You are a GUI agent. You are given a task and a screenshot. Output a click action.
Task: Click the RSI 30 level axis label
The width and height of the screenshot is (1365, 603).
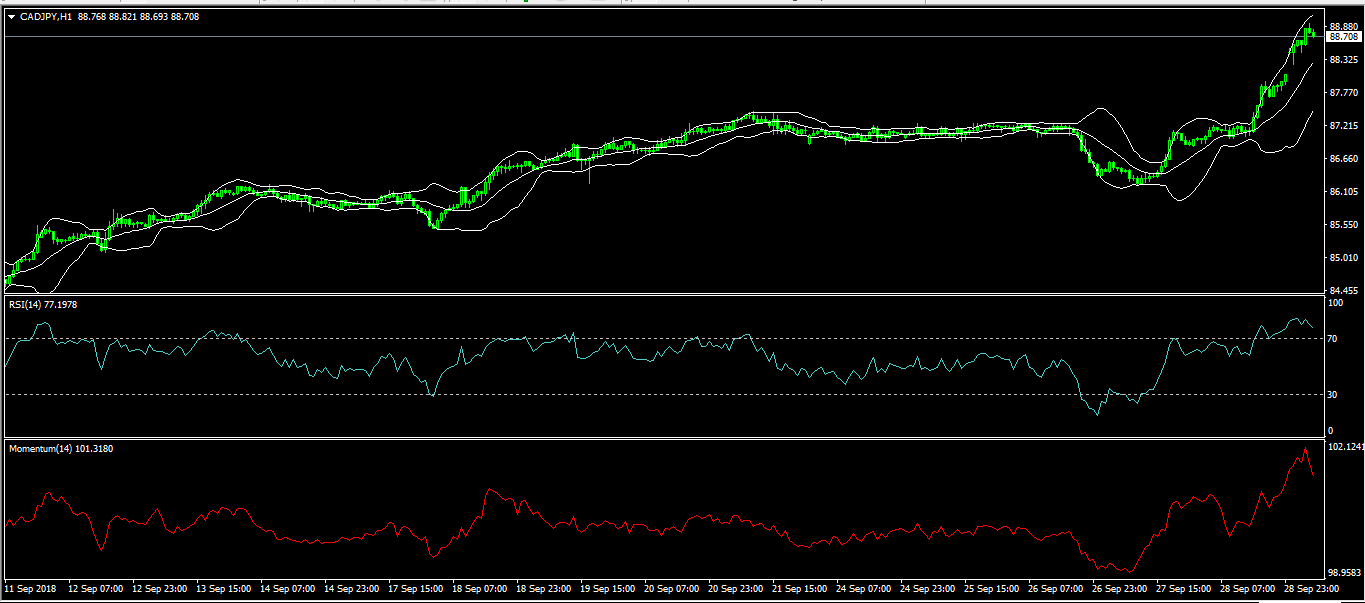tap(1332, 394)
